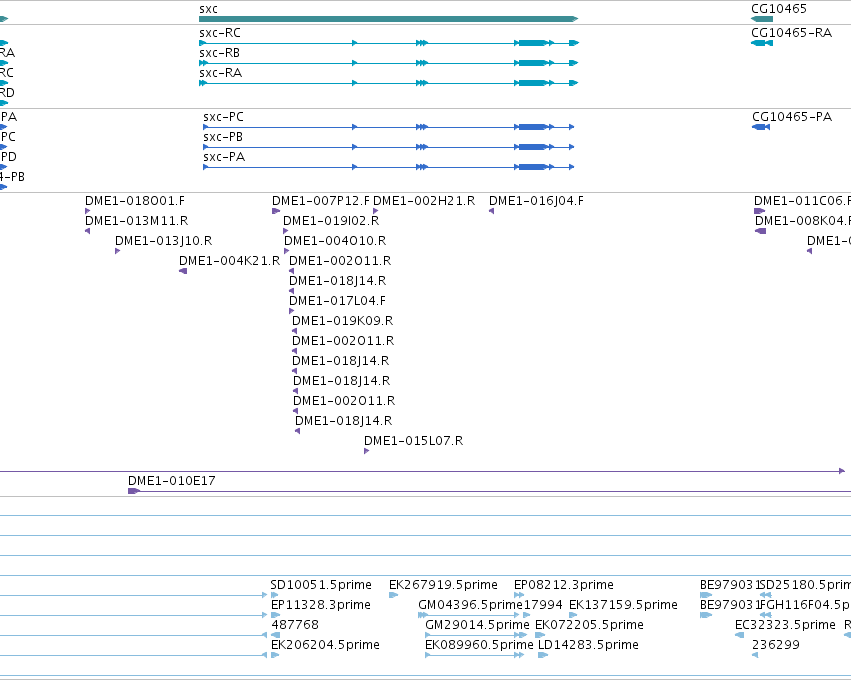Click the LD14283.5prime EST label

588,645
